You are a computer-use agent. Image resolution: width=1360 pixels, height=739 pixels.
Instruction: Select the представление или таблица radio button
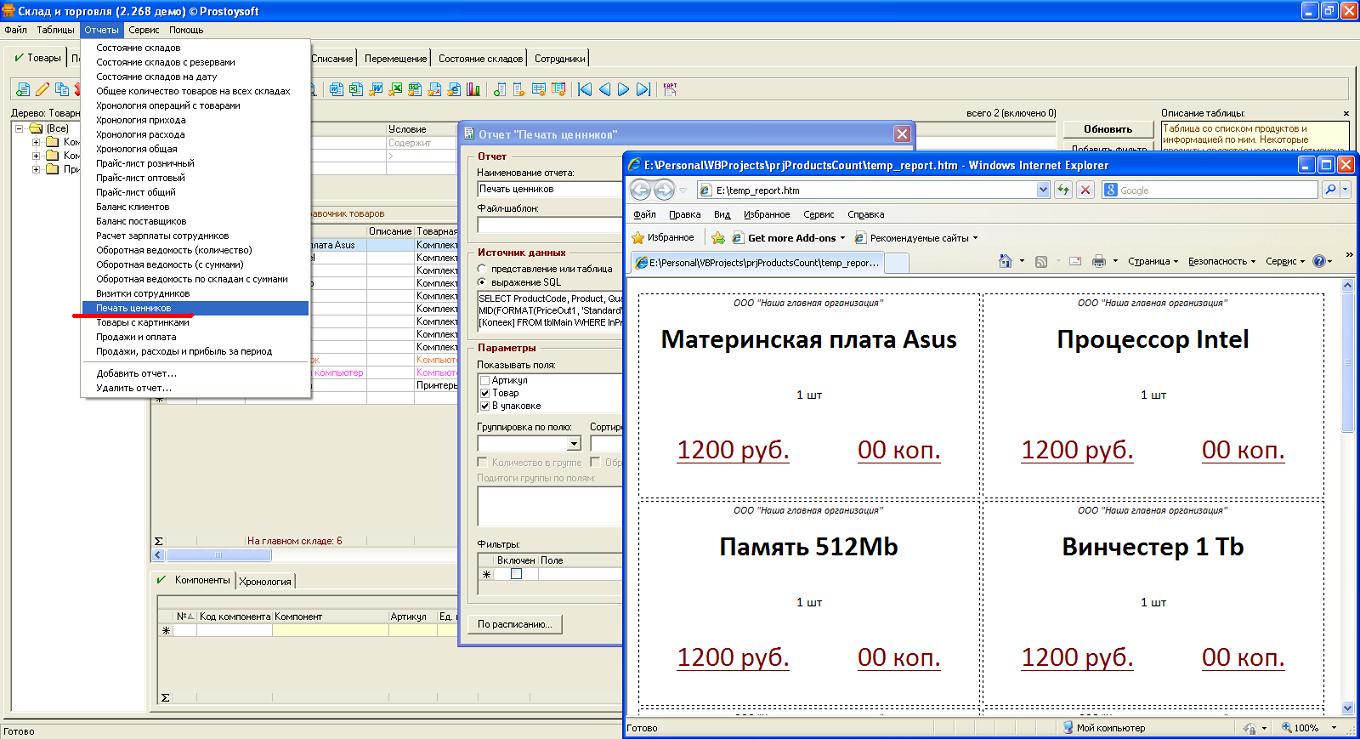(x=483, y=269)
